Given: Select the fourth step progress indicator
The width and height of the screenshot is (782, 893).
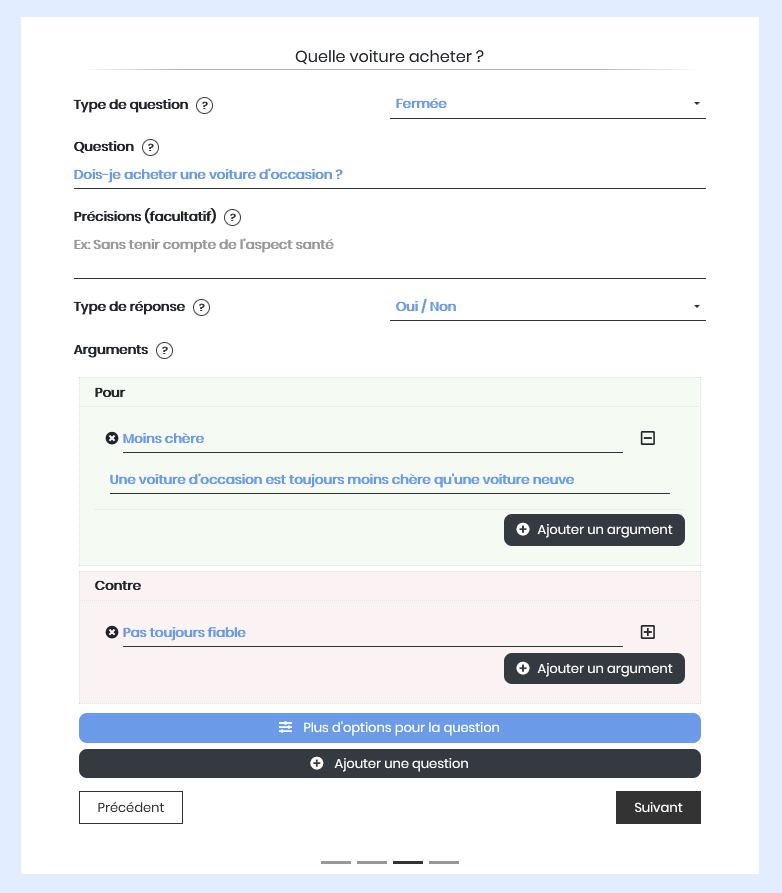Looking at the screenshot, I should coord(444,862).
